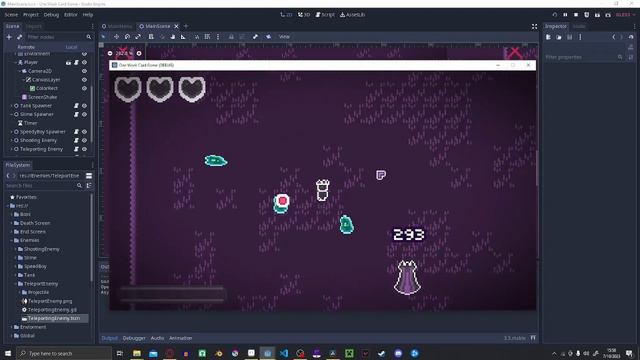Collapse the Slime Spawner node
Viewport: 640px width, 360px height.
[11, 114]
